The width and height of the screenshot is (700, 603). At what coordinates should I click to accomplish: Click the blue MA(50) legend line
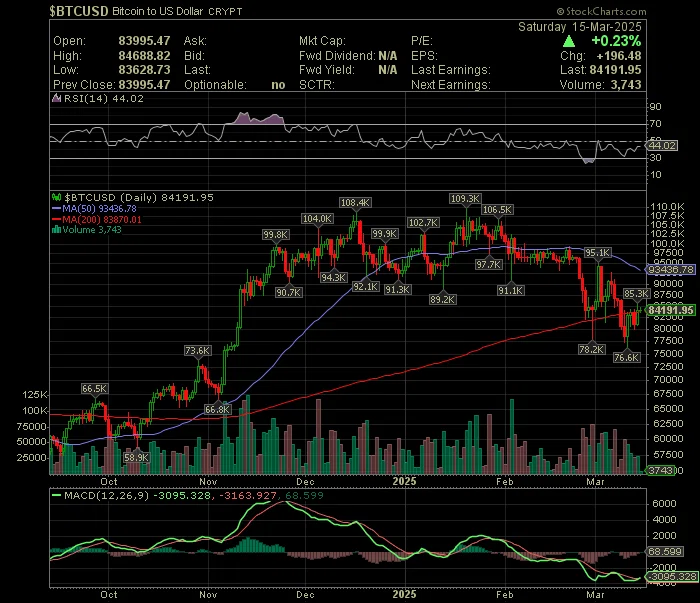tap(56, 208)
